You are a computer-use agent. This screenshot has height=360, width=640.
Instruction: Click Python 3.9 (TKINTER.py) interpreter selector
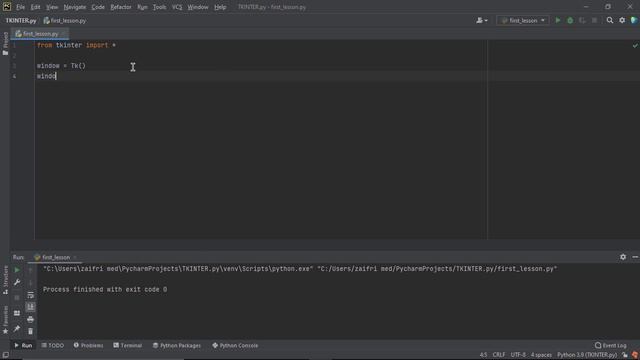pyautogui.click(x=587, y=355)
